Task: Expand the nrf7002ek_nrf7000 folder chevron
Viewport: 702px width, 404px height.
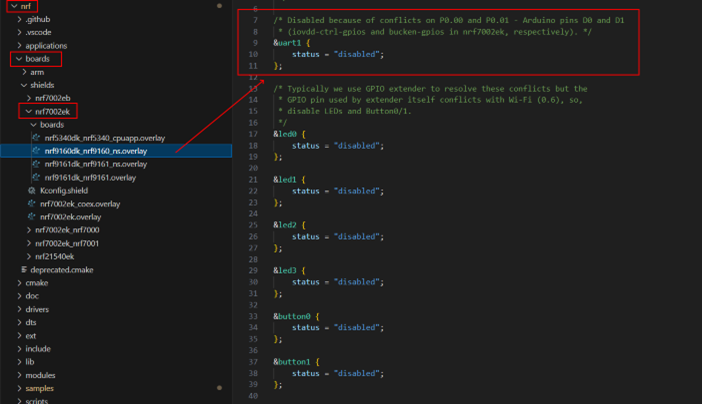Action: 29,230
